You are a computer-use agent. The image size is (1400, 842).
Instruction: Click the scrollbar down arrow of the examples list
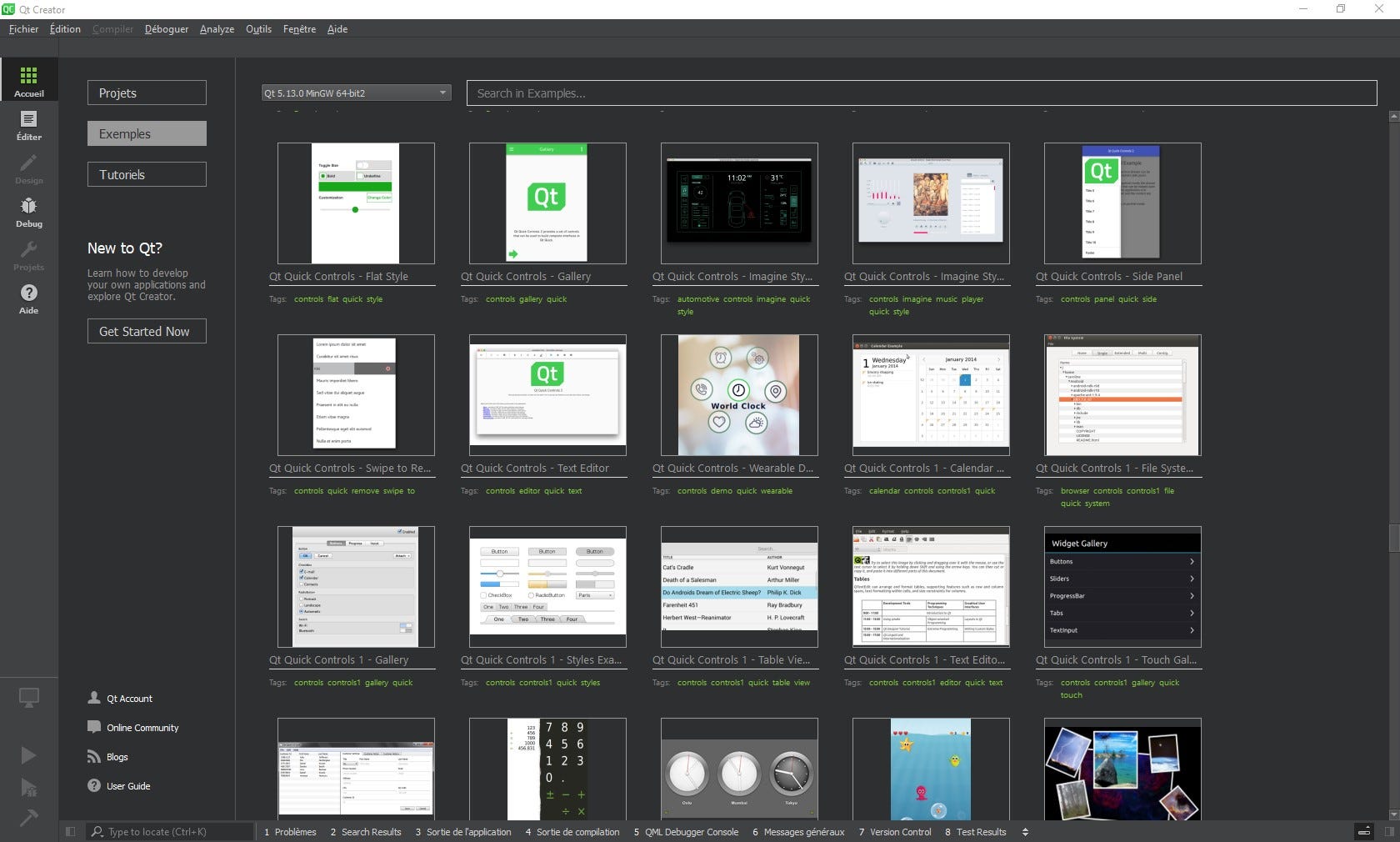tap(1393, 814)
